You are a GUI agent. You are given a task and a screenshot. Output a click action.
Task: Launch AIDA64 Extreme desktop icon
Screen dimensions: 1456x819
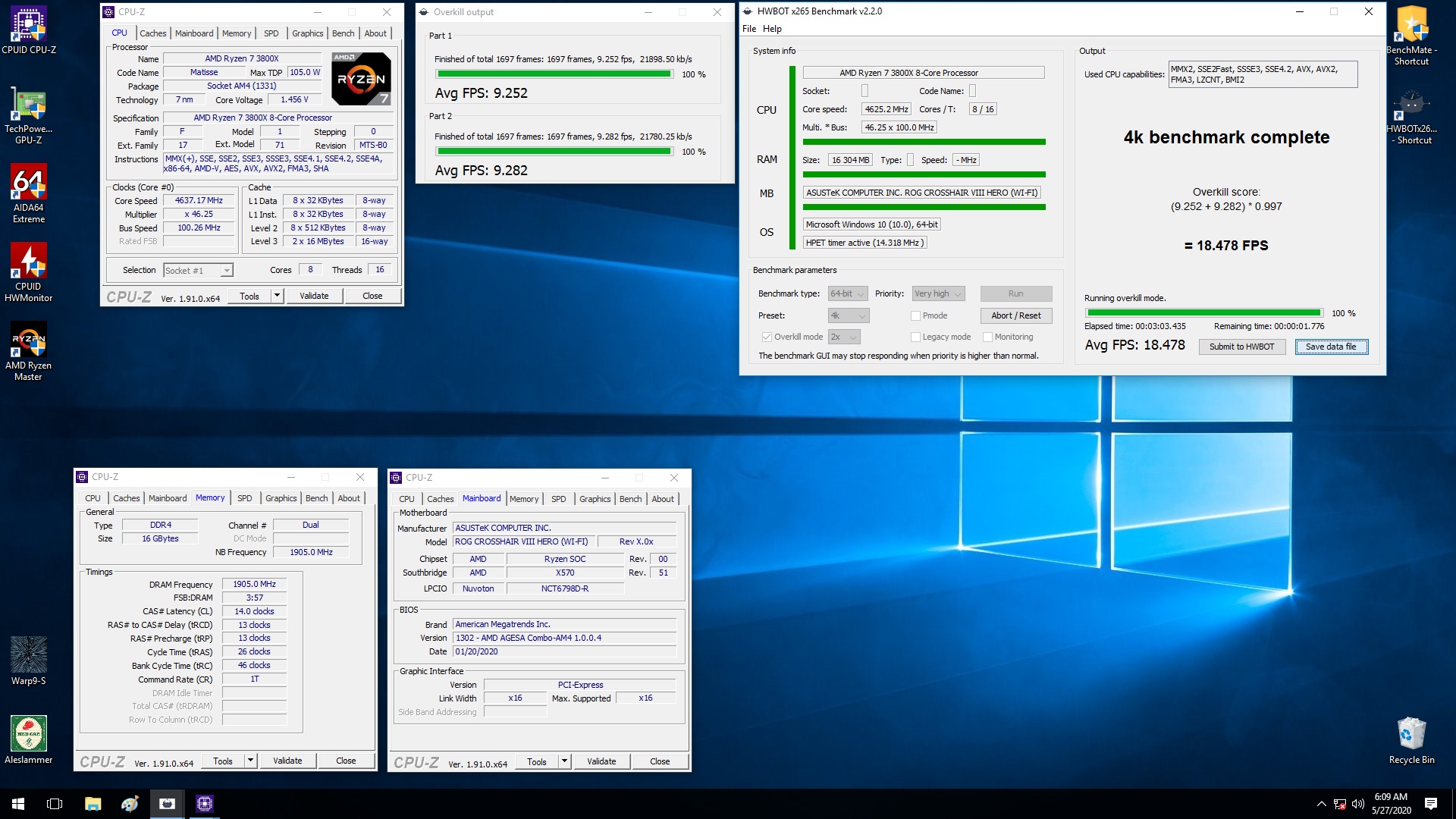pyautogui.click(x=28, y=193)
